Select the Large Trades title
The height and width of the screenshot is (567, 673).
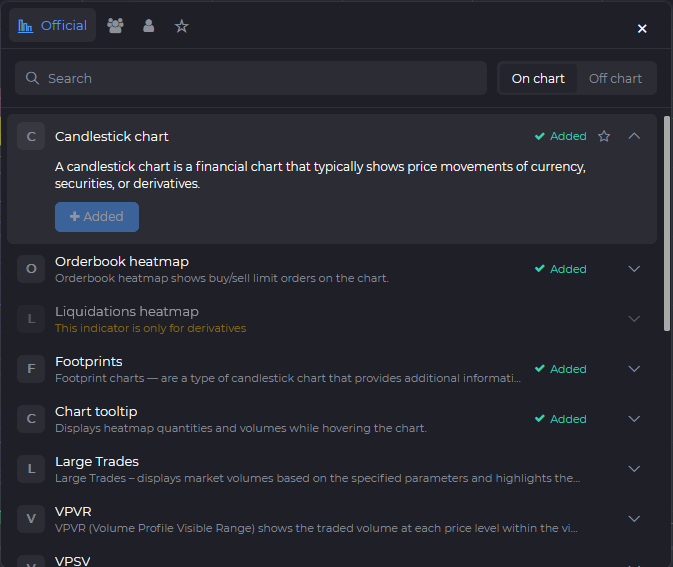97,461
